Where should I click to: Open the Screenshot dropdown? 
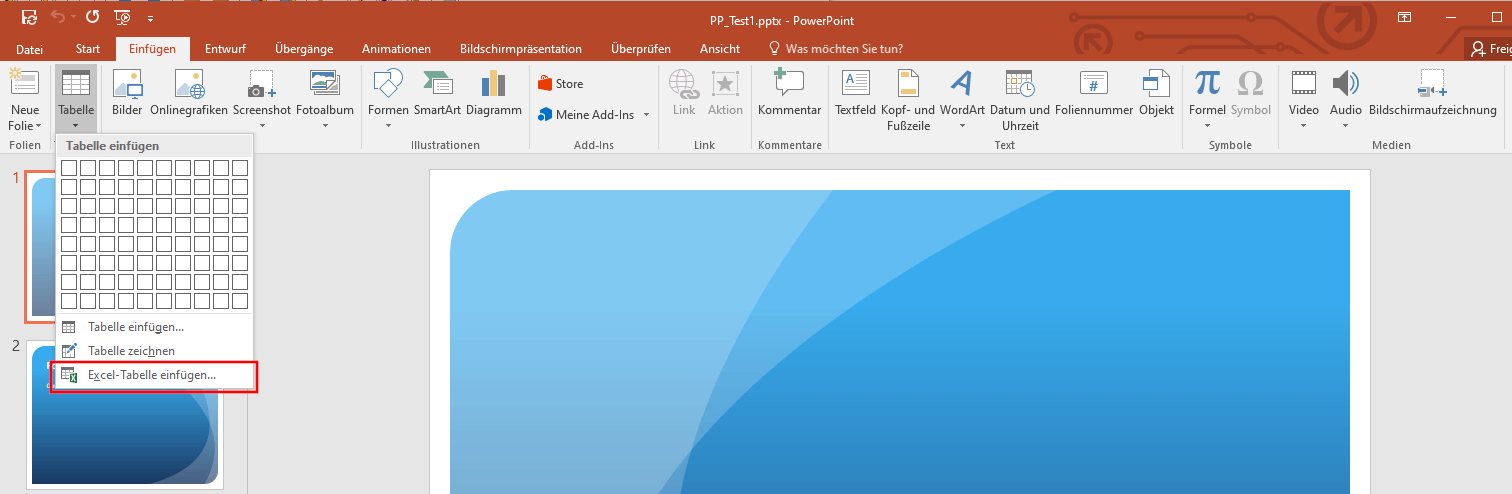262,126
